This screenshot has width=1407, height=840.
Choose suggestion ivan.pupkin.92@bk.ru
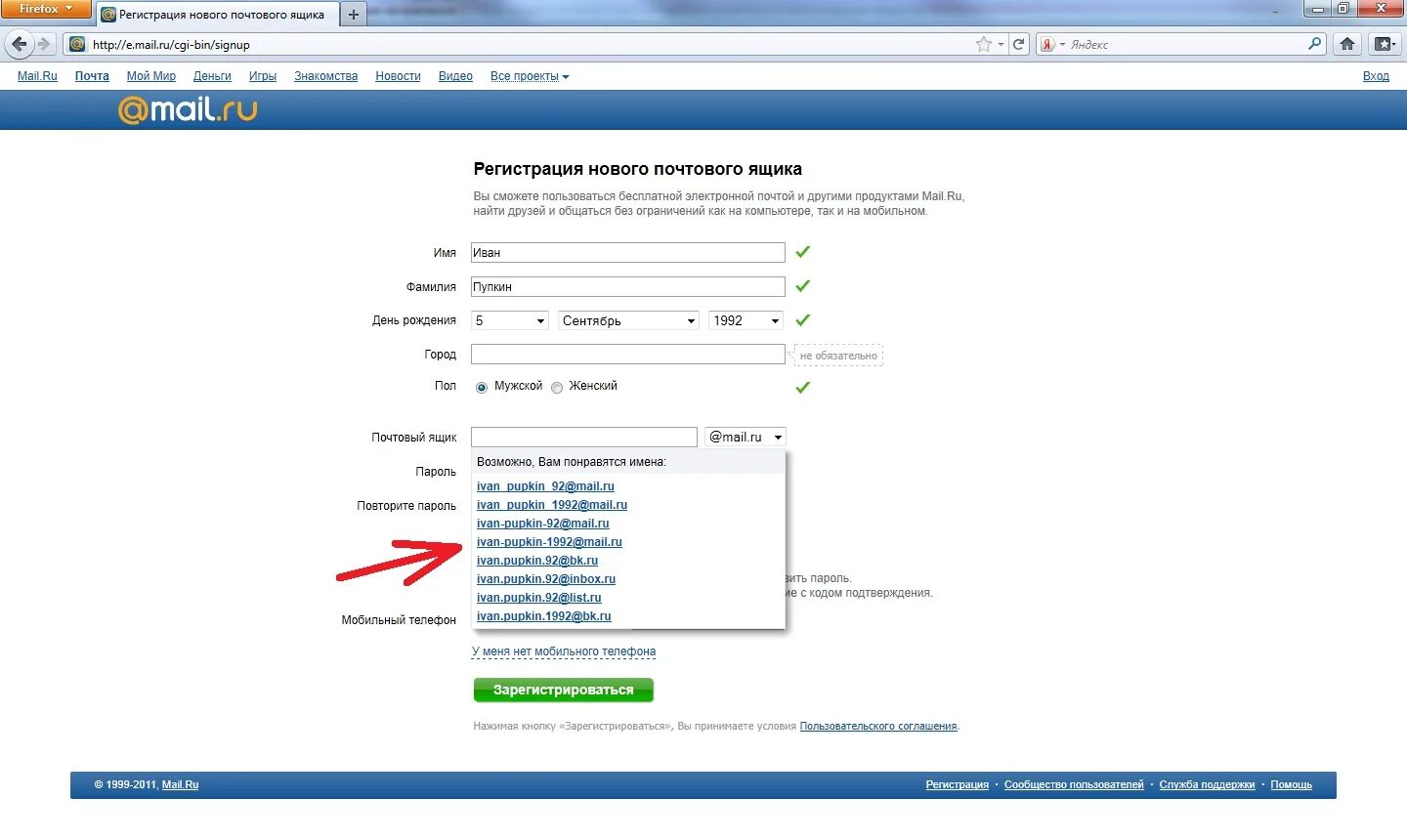(537, 561)
